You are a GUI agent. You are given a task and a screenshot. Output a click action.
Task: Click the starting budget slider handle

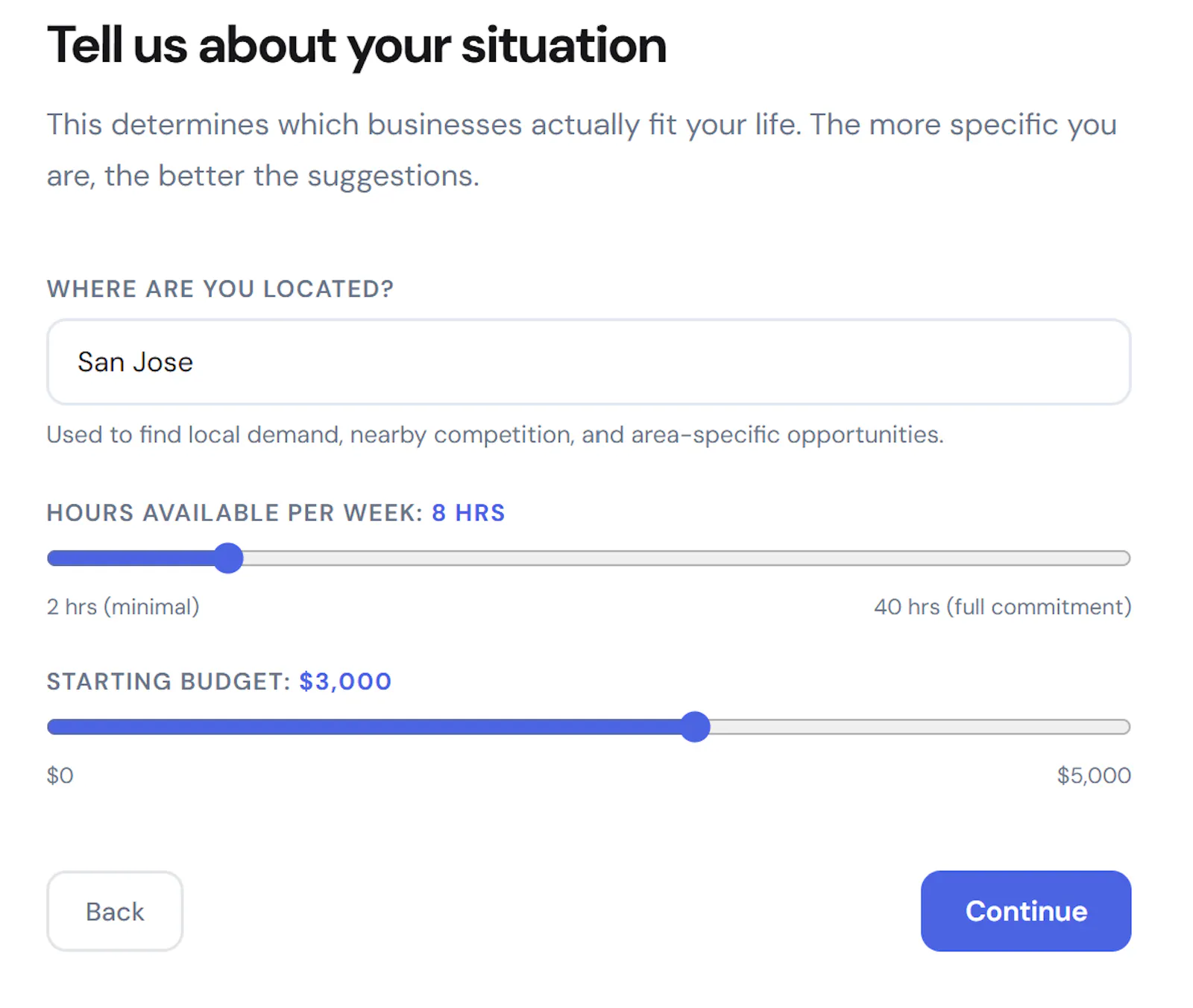click(695, 726)
